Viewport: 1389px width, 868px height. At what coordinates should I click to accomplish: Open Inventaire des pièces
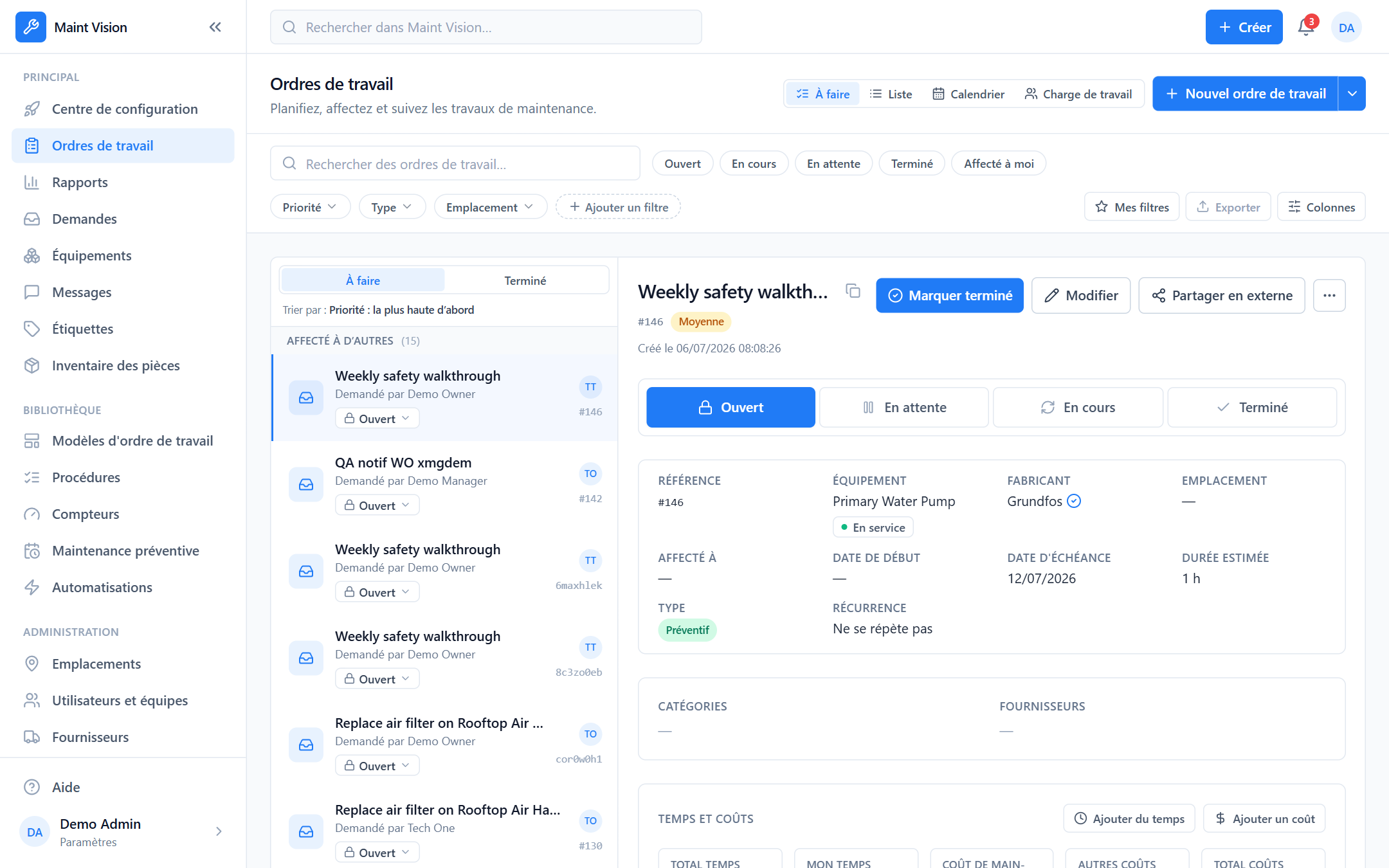point(123,365)
